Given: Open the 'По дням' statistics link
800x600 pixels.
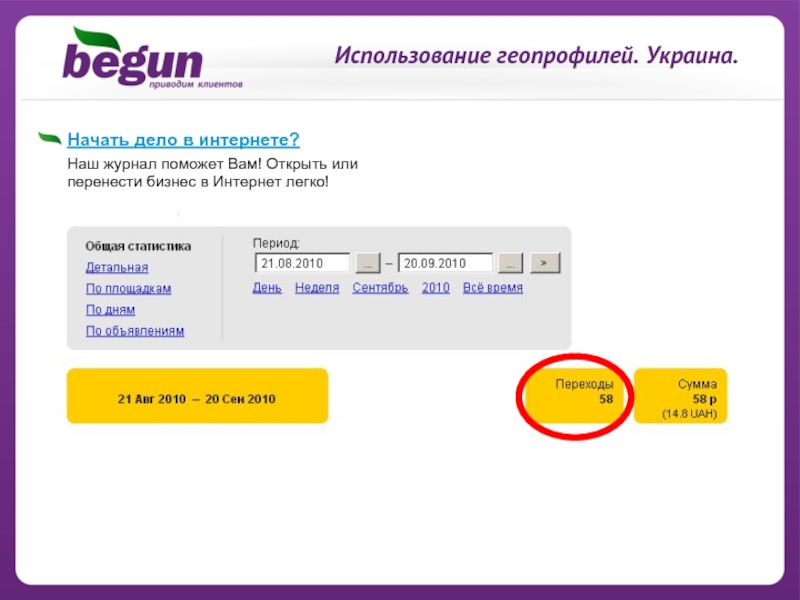Looking at the screenshot, I should click(x=110, y=310).
